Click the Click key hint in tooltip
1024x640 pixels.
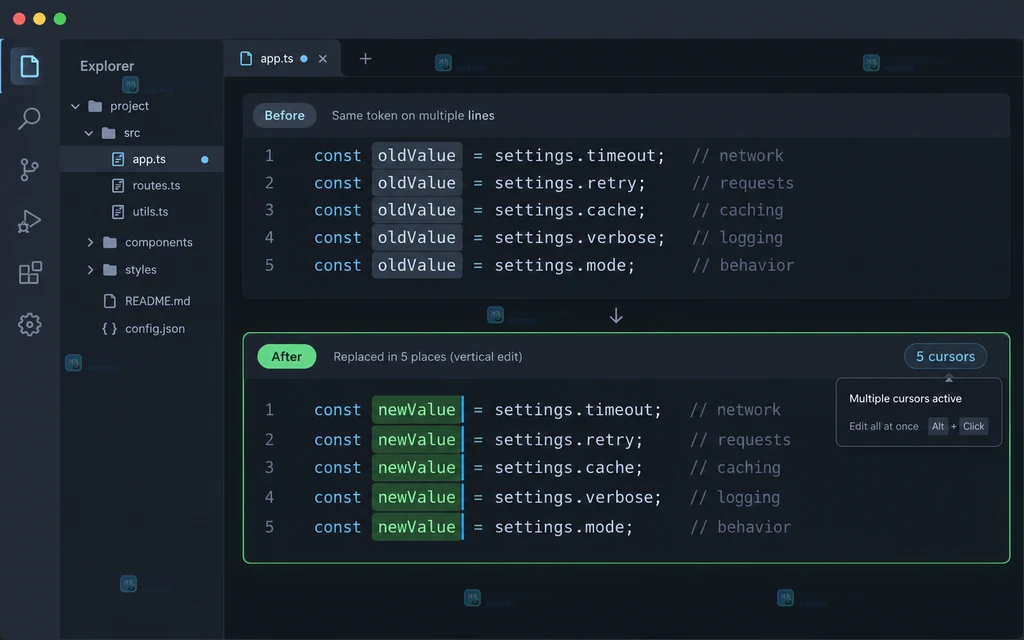(973, 426)
